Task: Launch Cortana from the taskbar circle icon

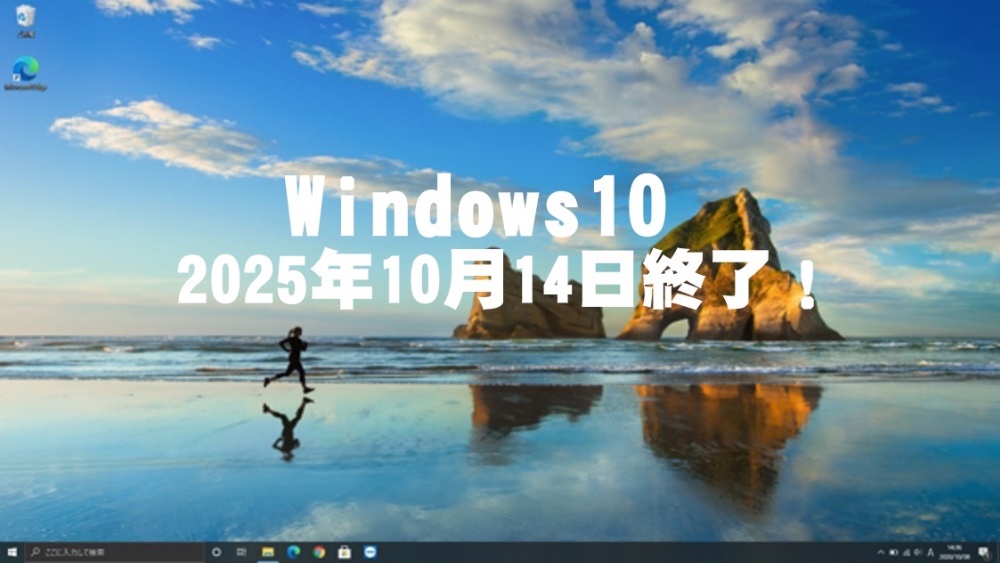Action: (x=216, y=552)
